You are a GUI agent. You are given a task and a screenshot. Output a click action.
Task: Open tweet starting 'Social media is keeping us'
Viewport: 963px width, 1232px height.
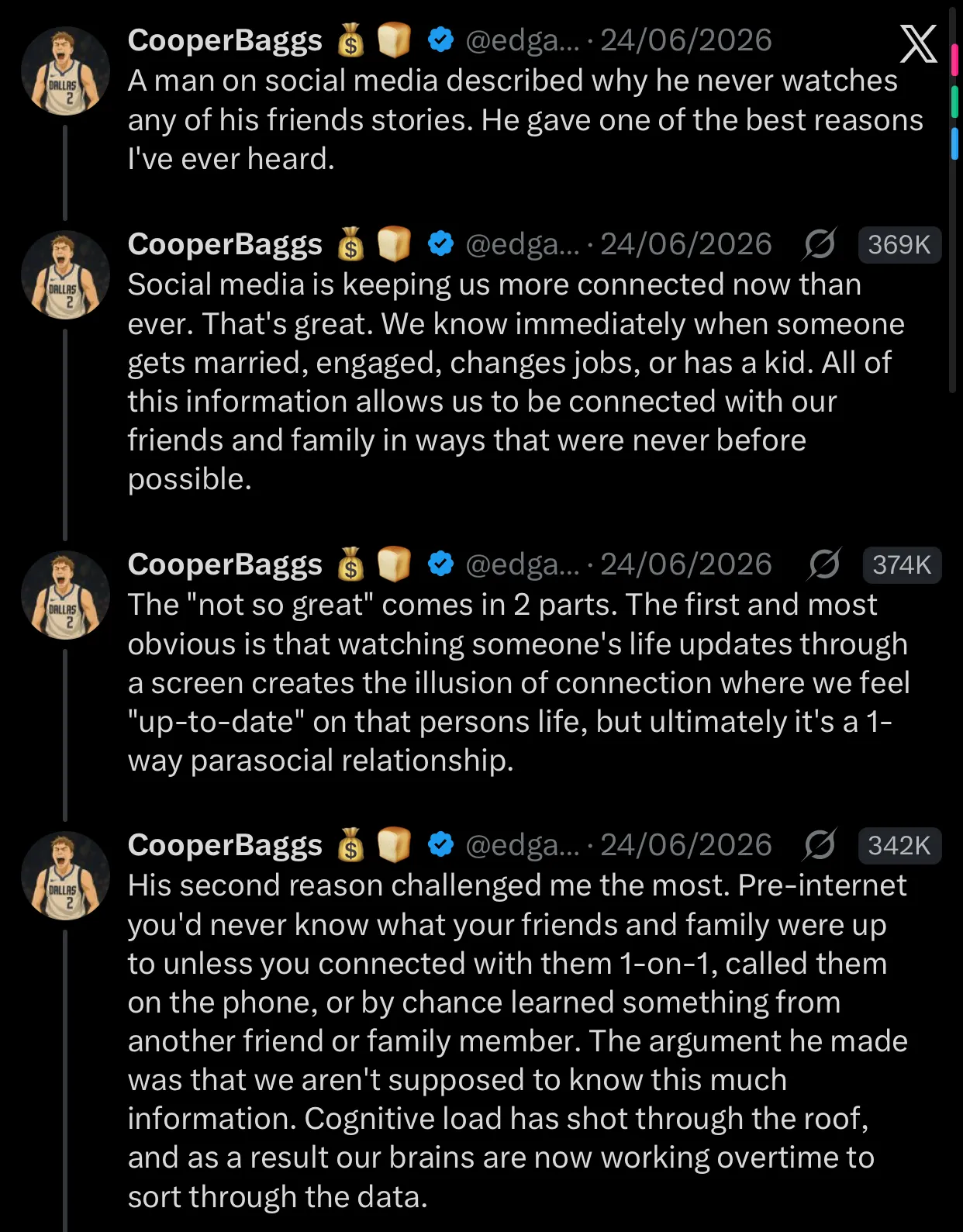pyautogui.click(x=516, y=381)
